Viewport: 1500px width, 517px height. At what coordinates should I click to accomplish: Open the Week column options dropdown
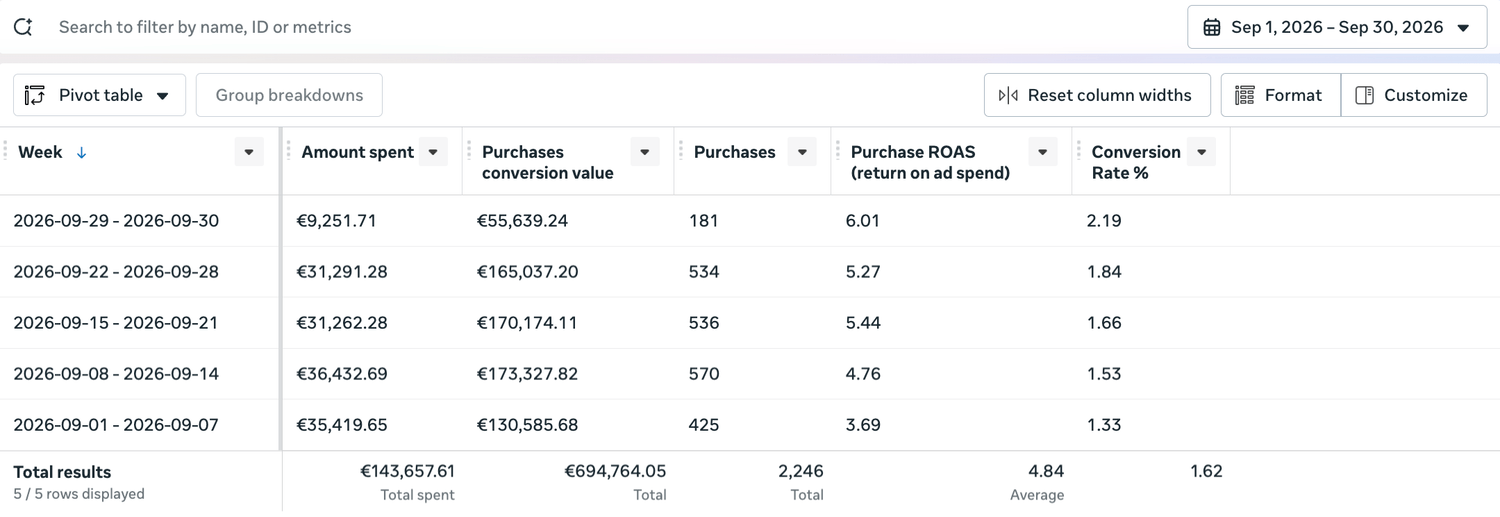[x=249, y=152]
